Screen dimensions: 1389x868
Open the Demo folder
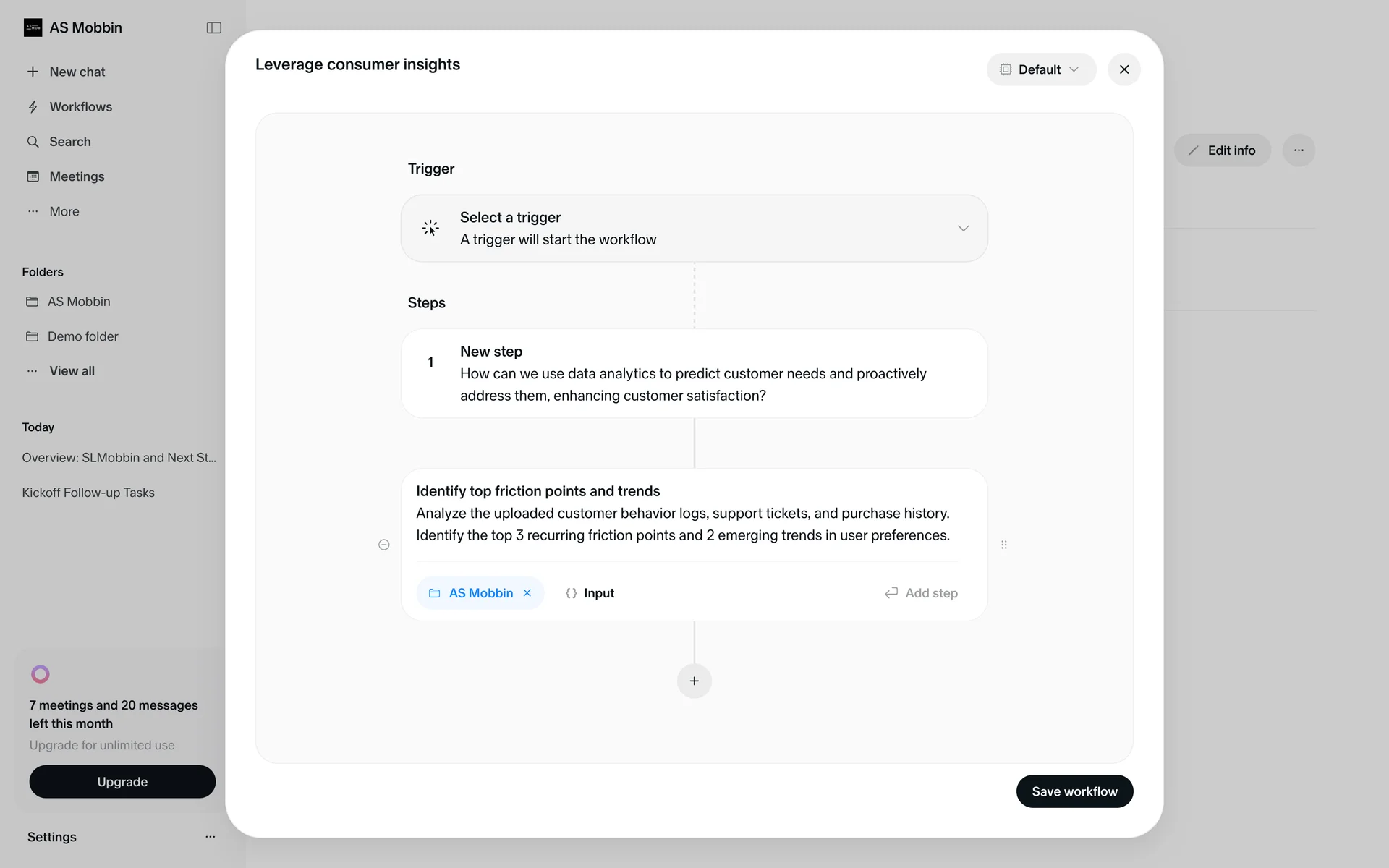[x=82, y=336]
